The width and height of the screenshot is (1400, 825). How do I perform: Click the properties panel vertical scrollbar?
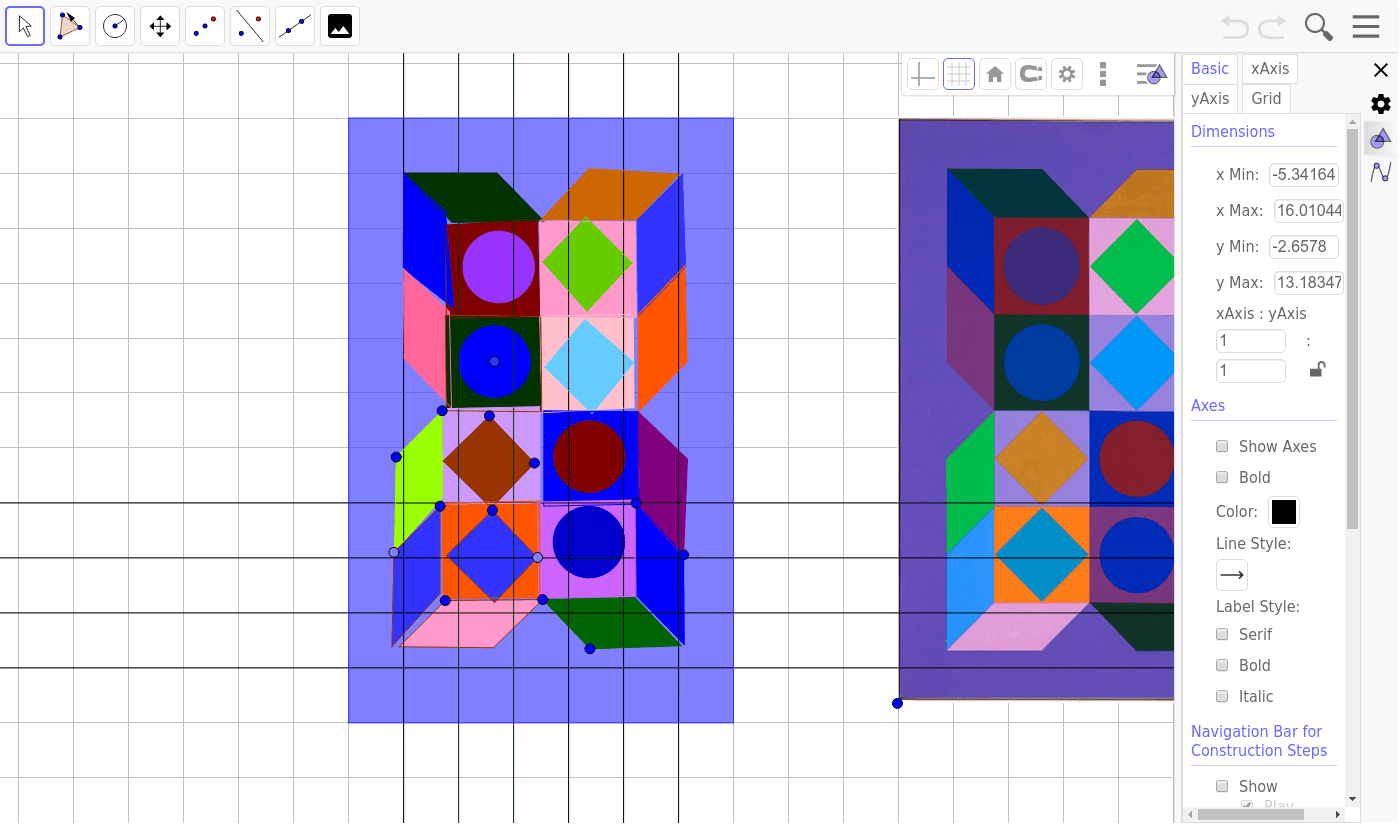(1353, 330)
